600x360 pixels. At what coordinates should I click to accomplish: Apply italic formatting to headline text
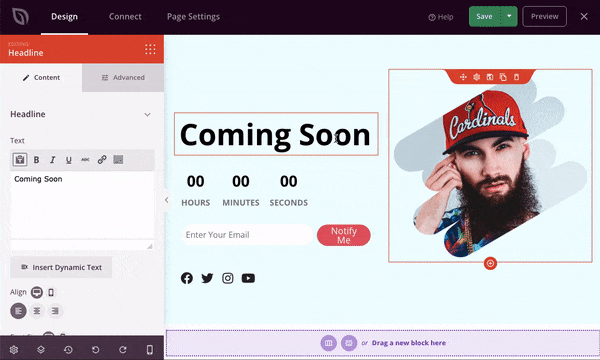[52, 160]
